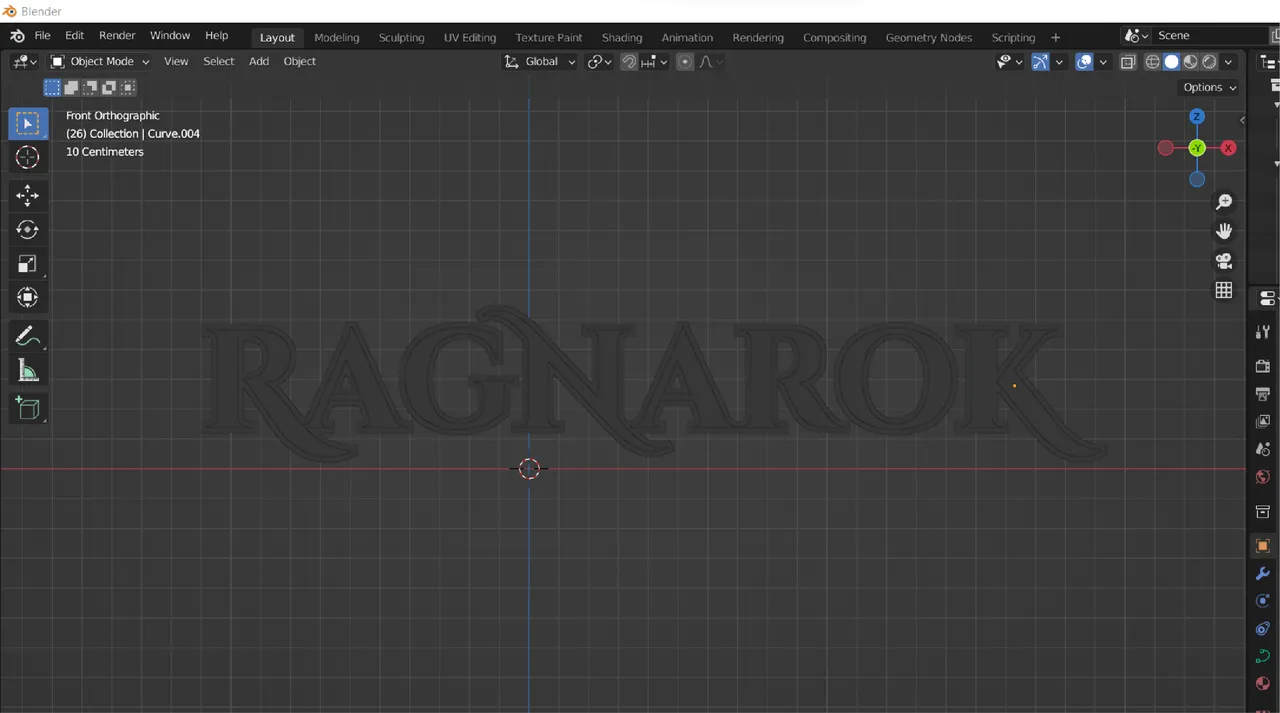The image size is (1280, 713).
Task: Open the viewport Add menu
Action: tap(259, 62)
